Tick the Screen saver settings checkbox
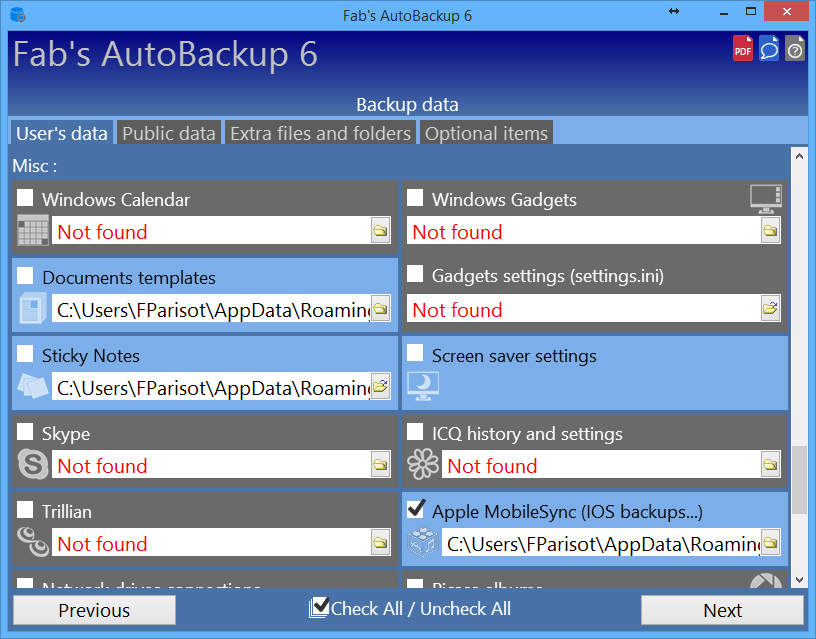 click(x=415, y=353)
